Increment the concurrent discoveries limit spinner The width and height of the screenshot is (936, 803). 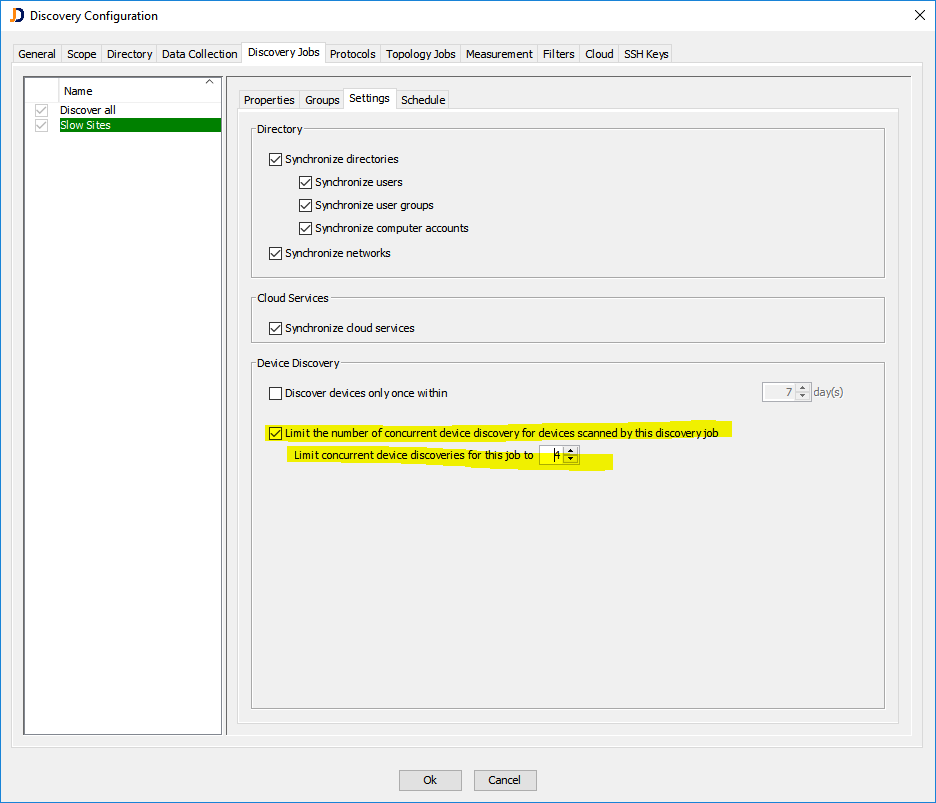point(571,450)
